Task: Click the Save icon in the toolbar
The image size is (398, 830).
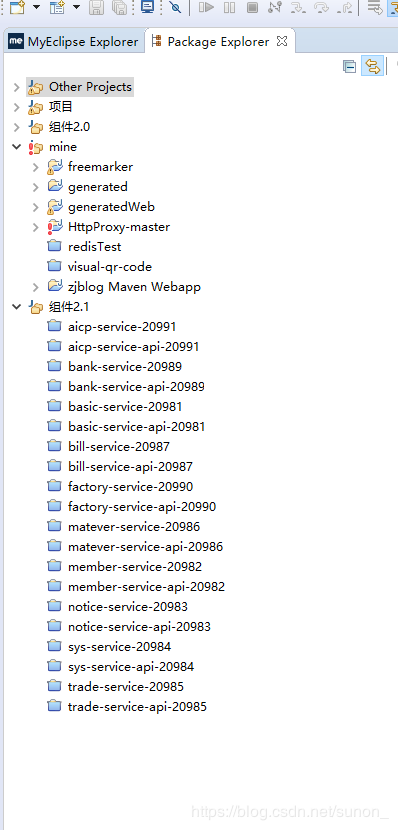Action: pos(96,7)
